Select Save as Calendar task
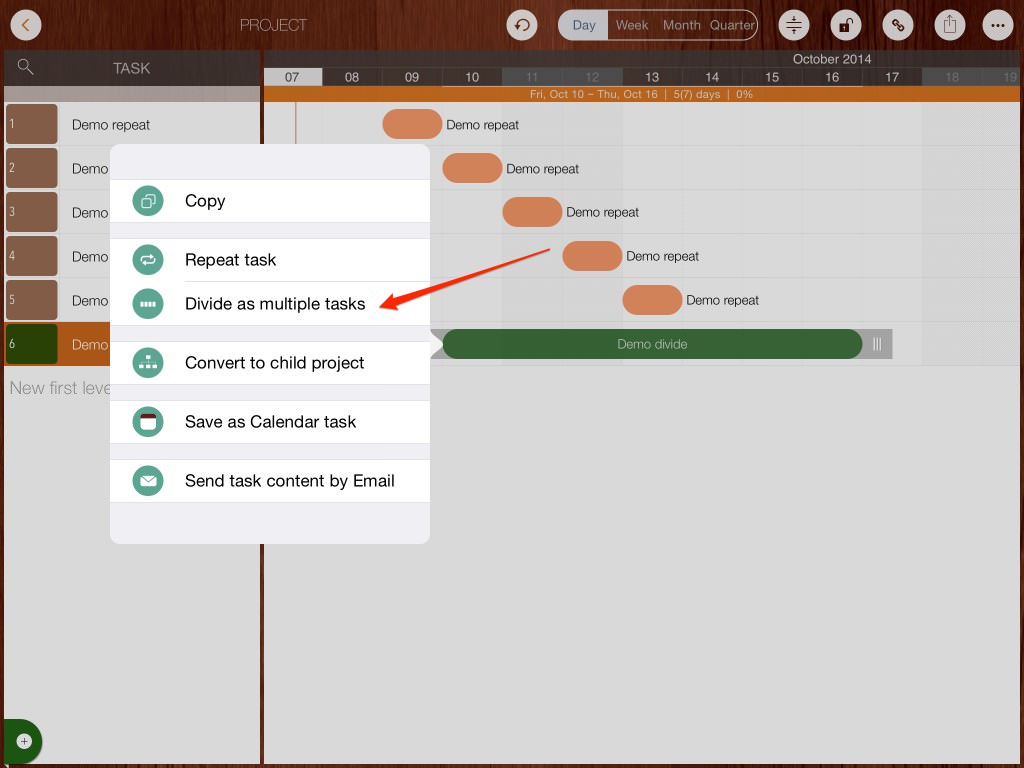1024x768 pixels. [x=270, y=422]
